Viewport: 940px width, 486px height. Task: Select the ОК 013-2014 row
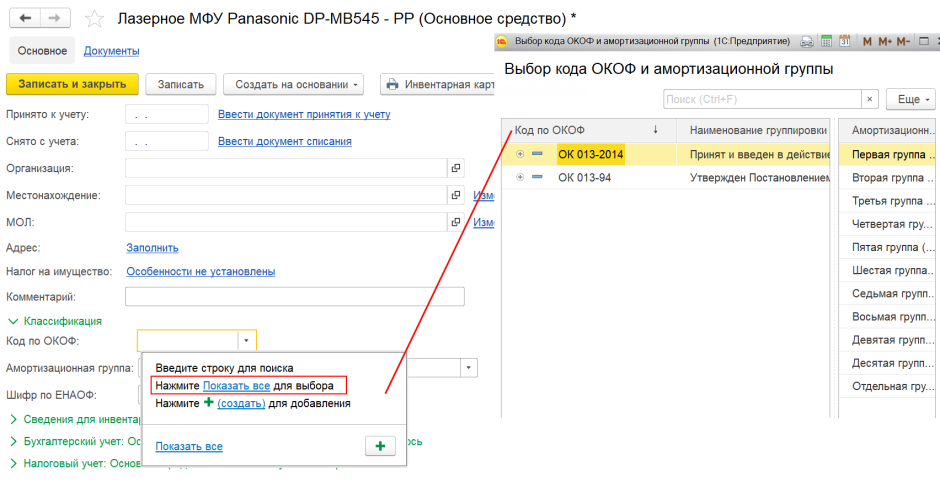[x=665, y=154]
